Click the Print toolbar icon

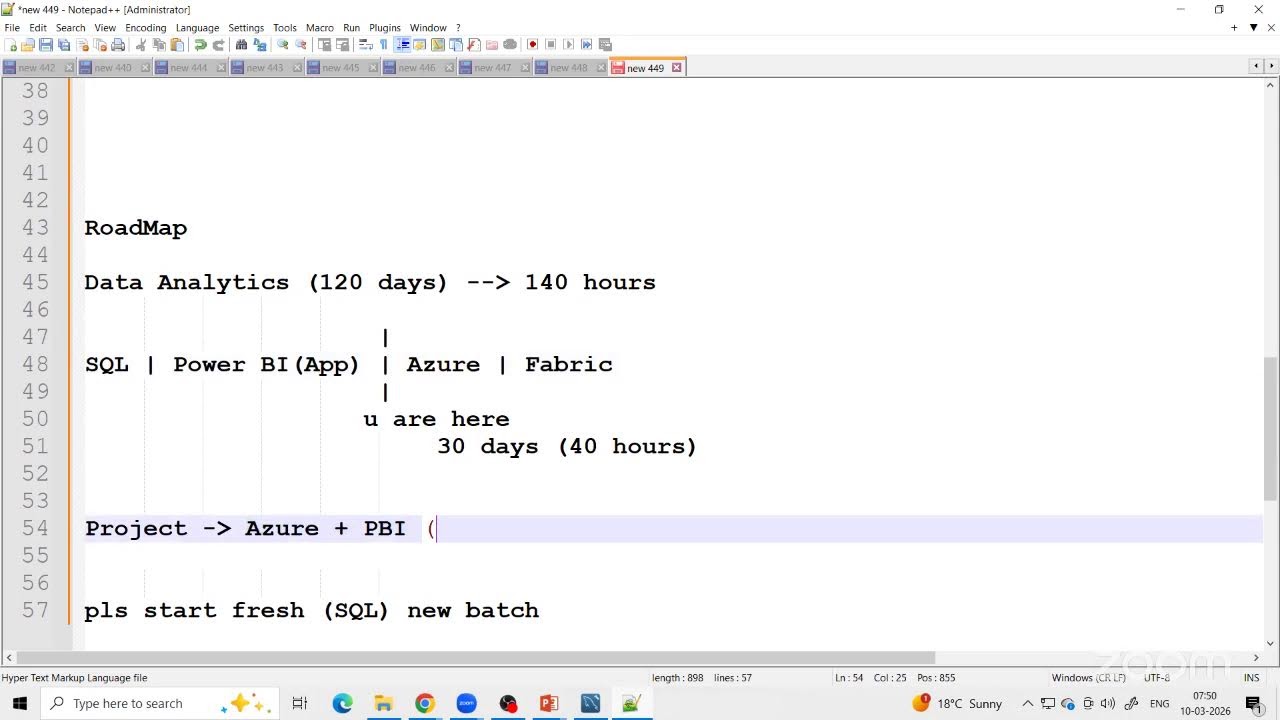118,44
